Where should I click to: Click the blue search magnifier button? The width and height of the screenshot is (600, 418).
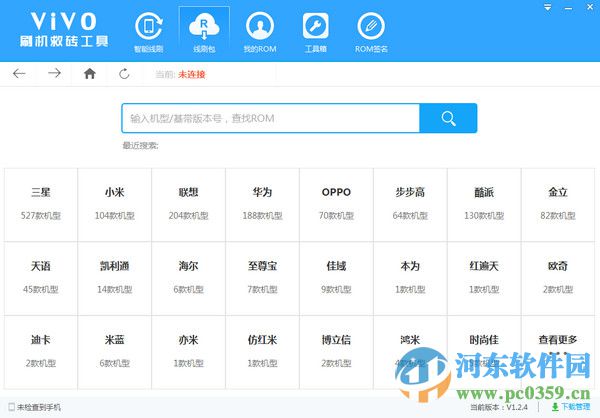[x=448, y=118]
